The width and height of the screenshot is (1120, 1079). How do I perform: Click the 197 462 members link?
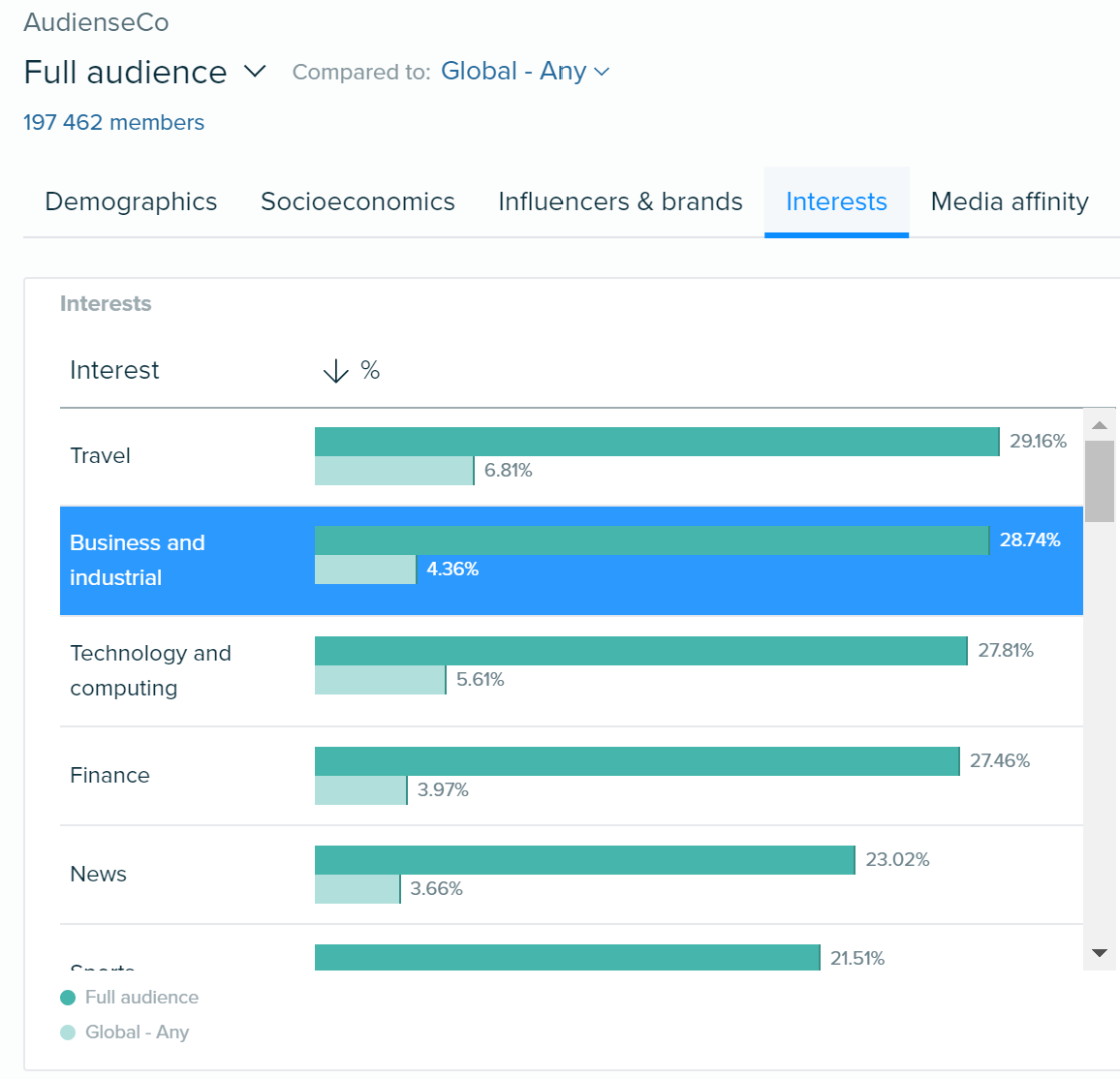[x=113, y=122]
